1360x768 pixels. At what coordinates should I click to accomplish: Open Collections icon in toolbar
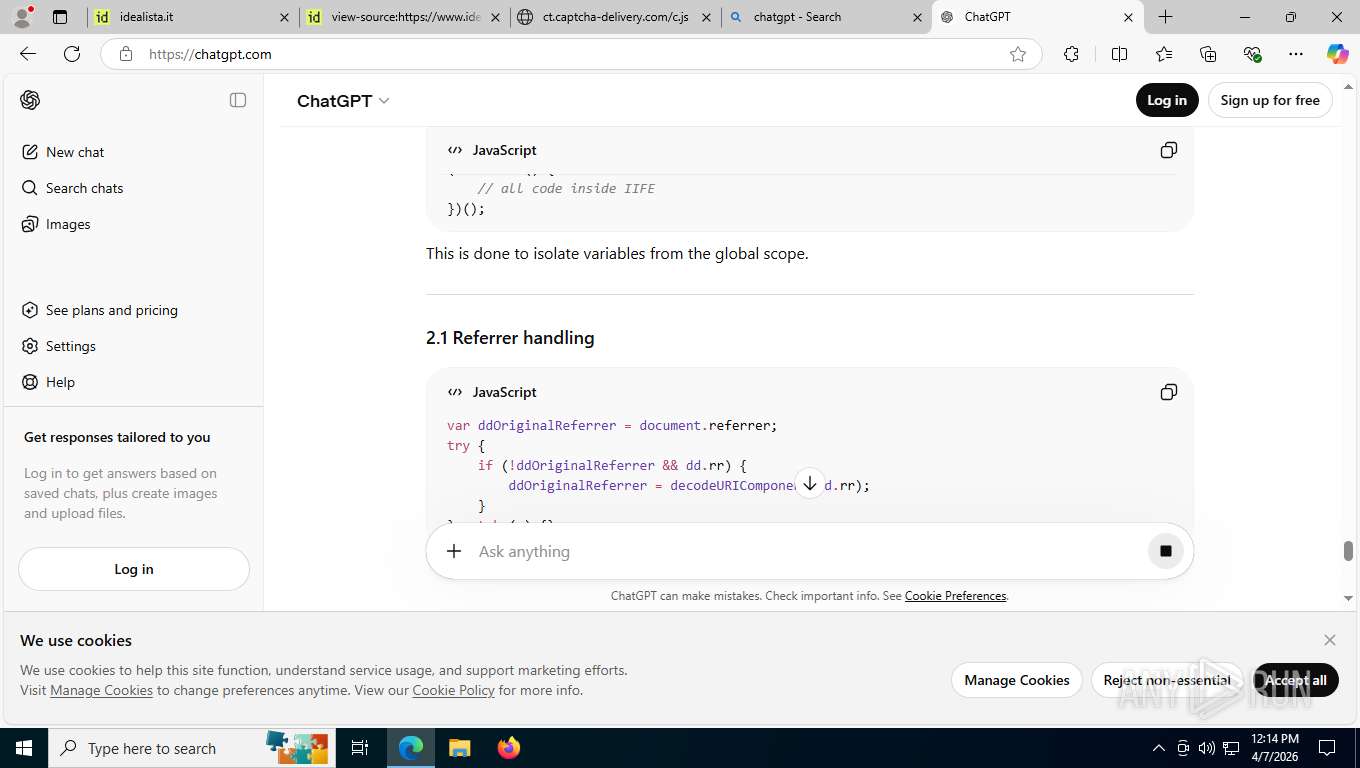click(1208, 54)
